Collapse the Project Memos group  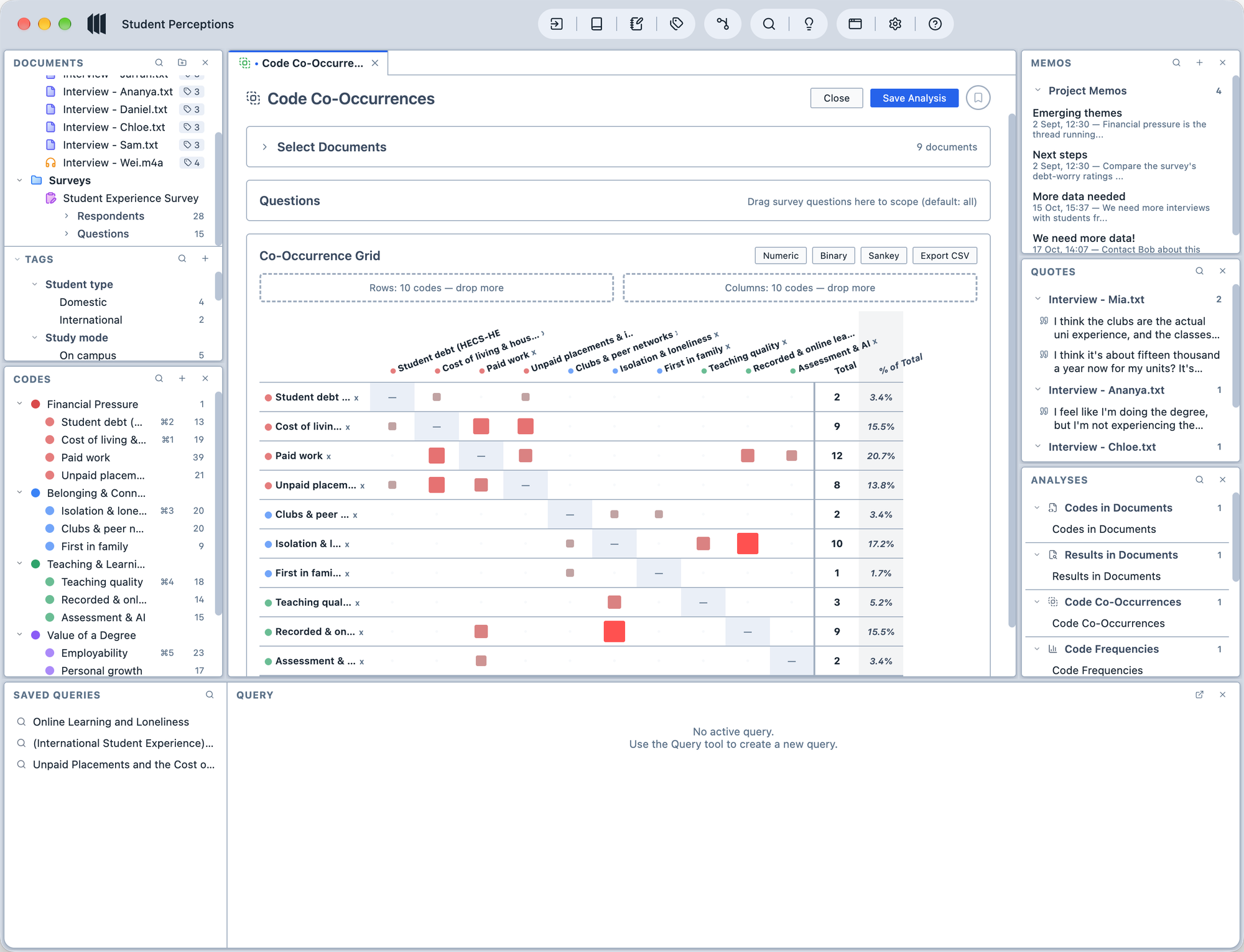click(1037, 90)
